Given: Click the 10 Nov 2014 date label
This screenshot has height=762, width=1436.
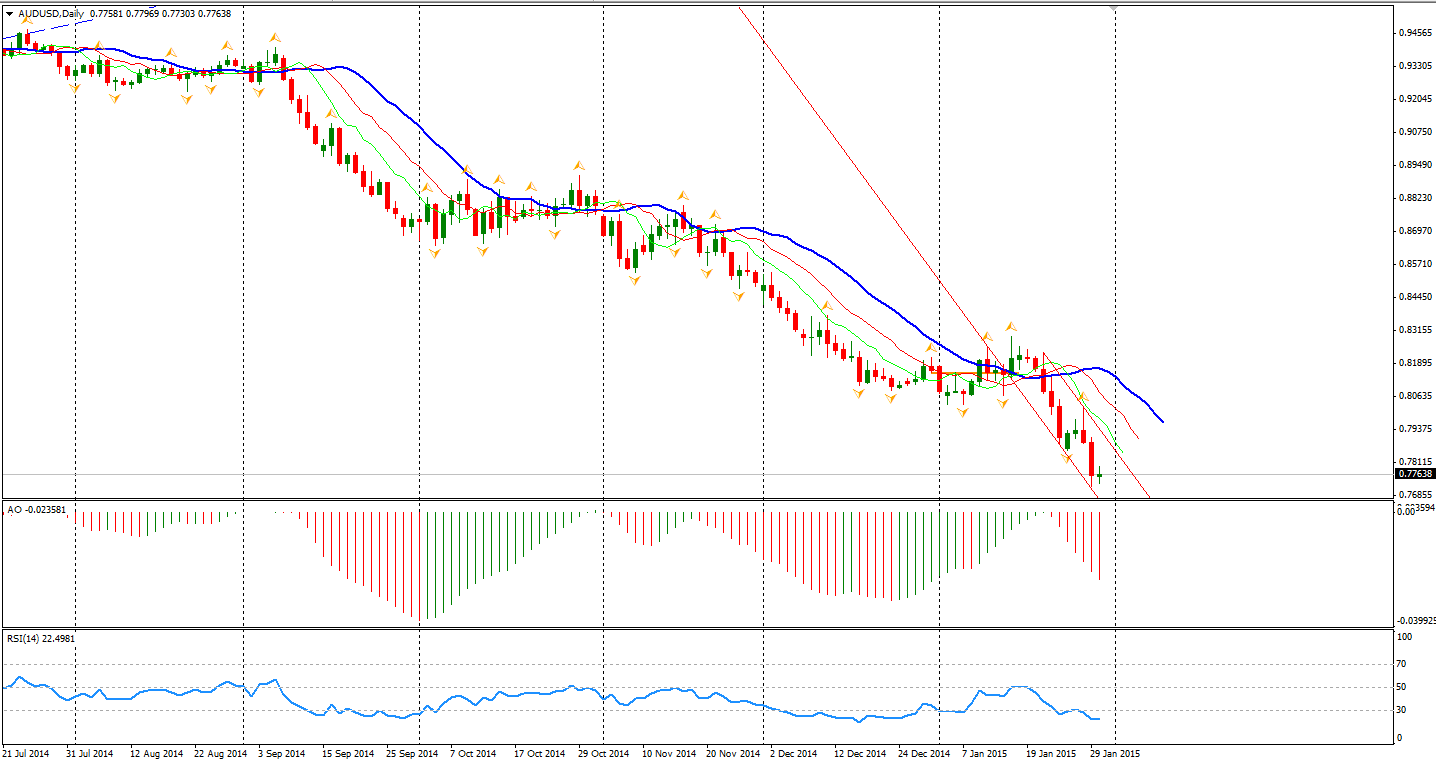Looking at the screenshot, I should [x=669, y=753].
